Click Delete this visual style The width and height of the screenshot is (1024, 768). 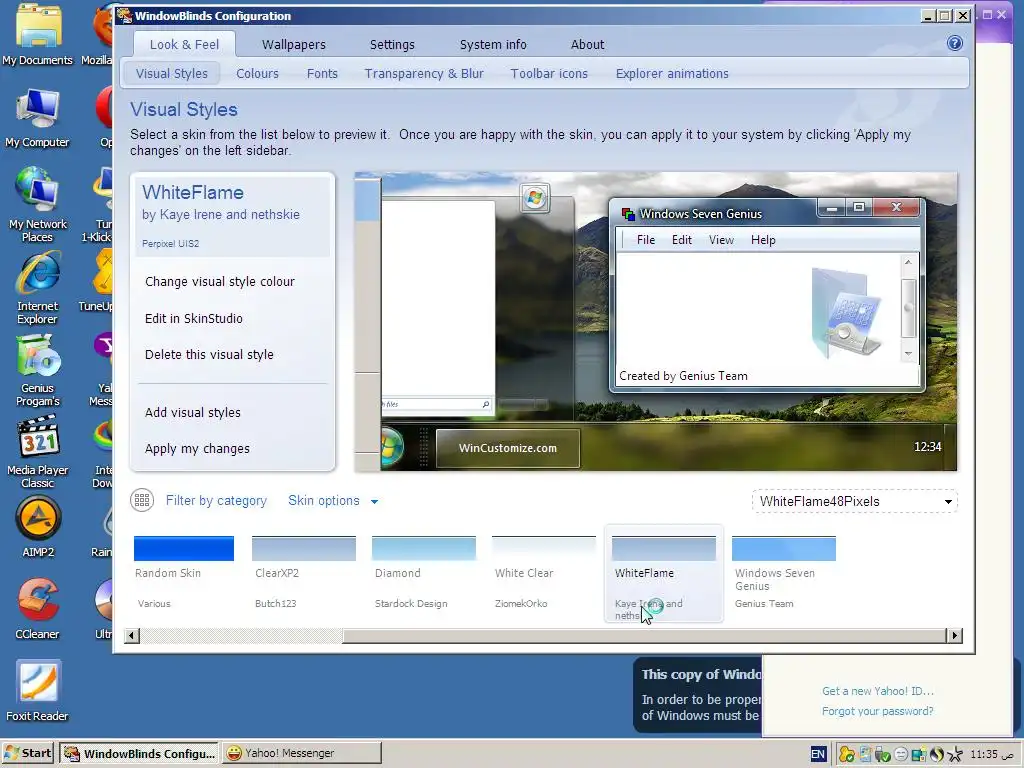(209, 355)
